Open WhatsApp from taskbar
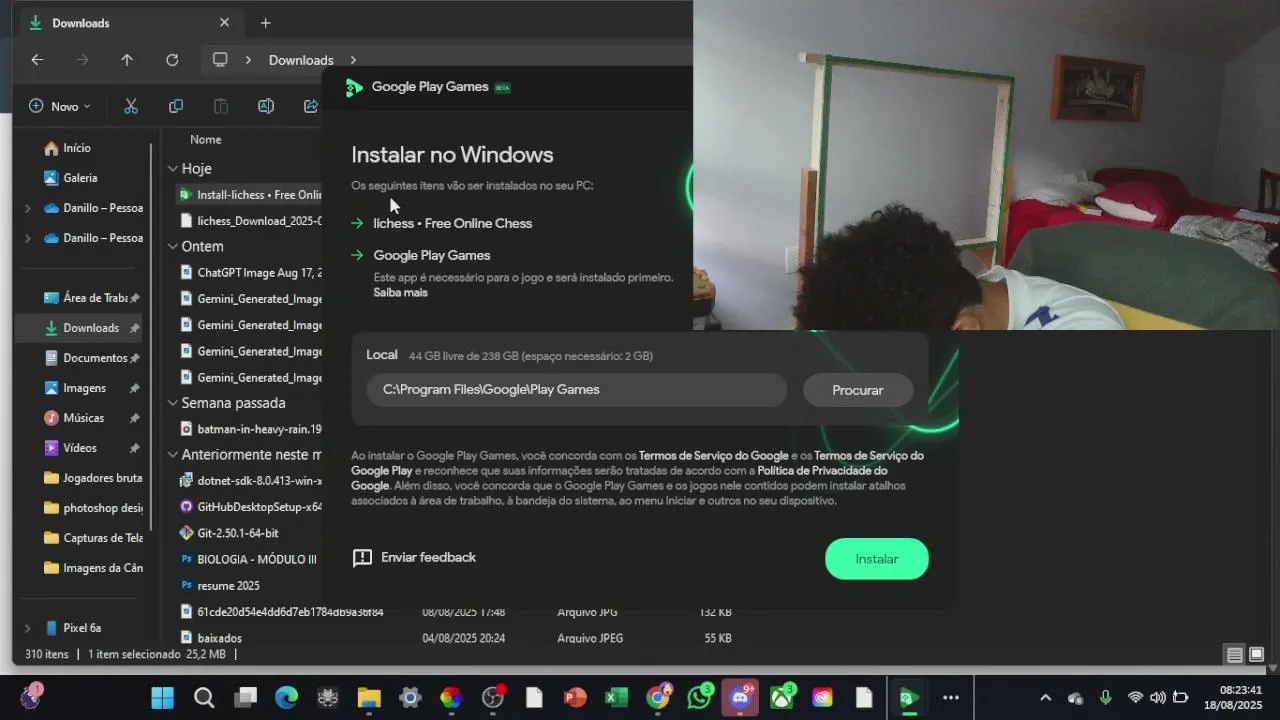 pyautogui.click(x=699, y=697)
